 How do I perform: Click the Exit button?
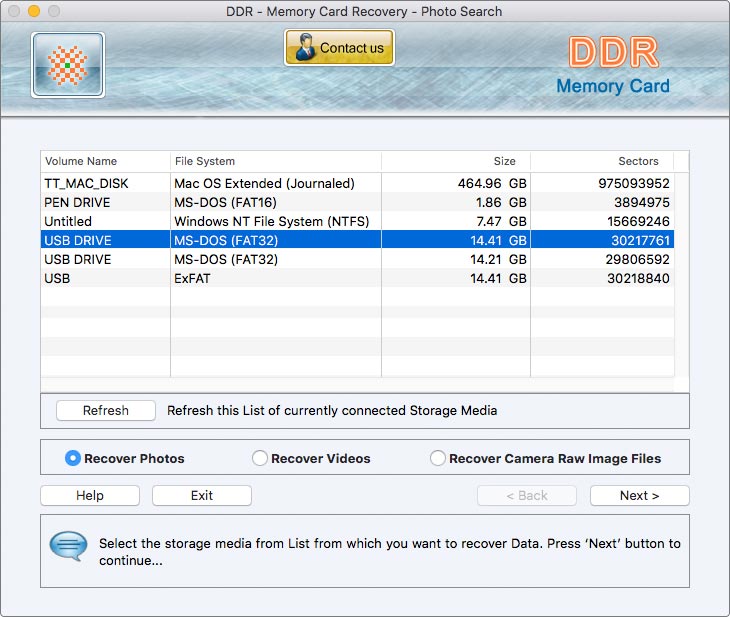click(x=201, y=495)
